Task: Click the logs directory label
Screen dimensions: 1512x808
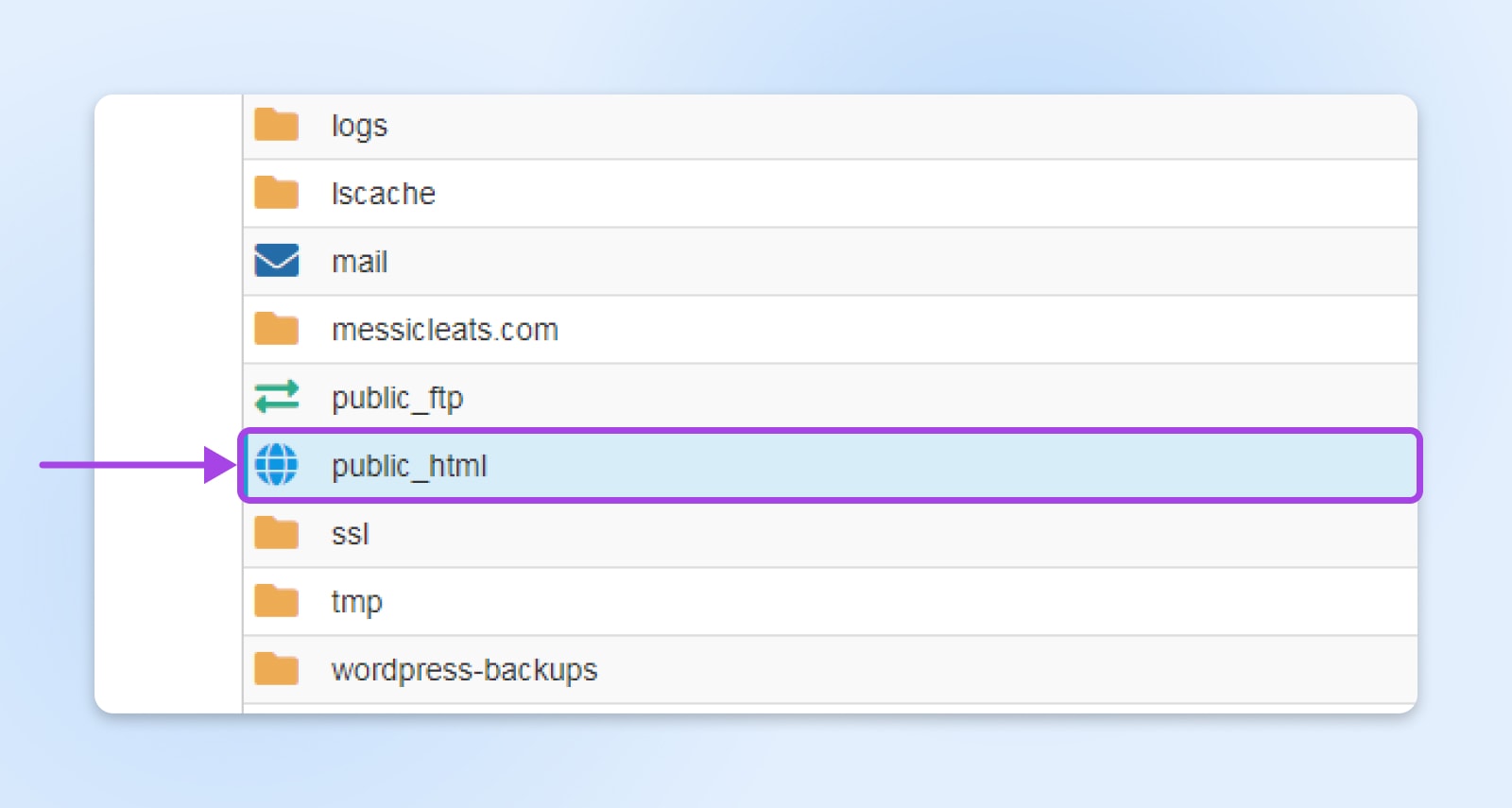Action: coord(359,124)
